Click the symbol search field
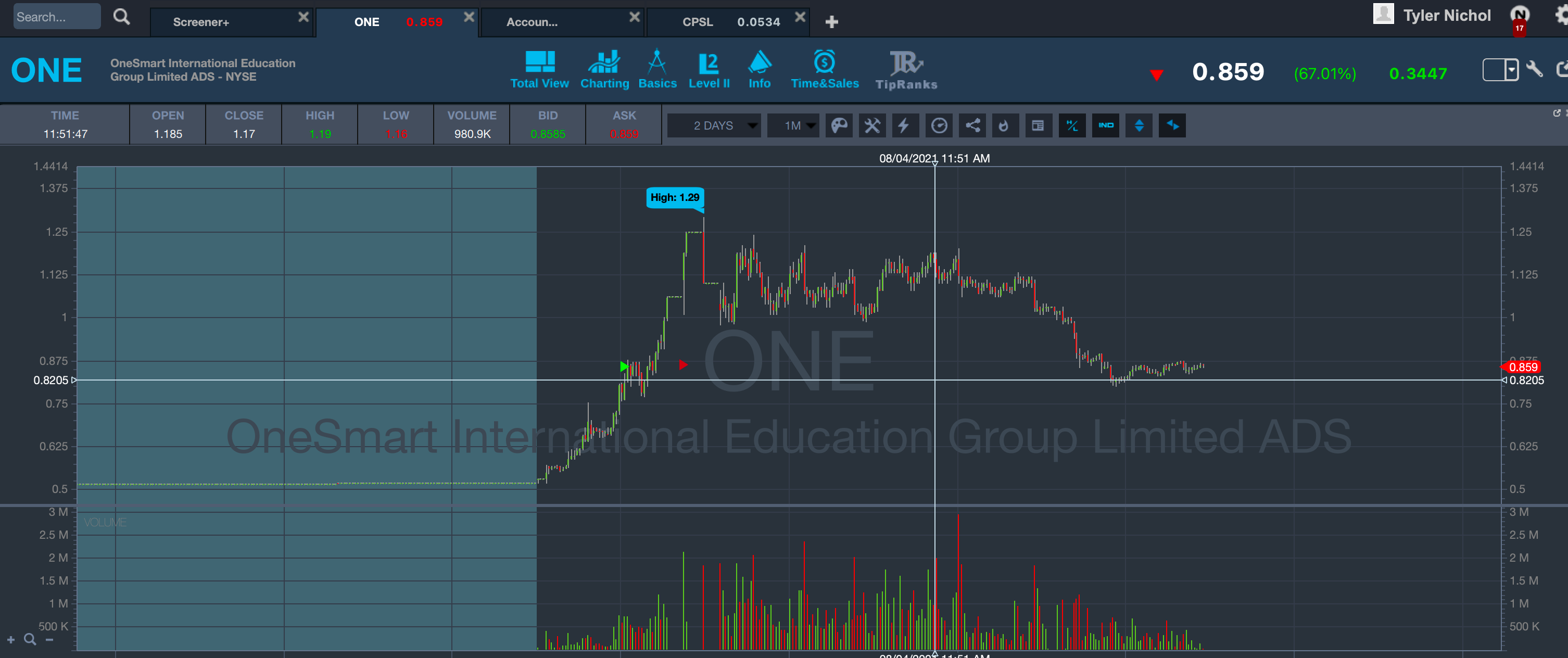Screen dimensions: 1568x658 [56, 17]
